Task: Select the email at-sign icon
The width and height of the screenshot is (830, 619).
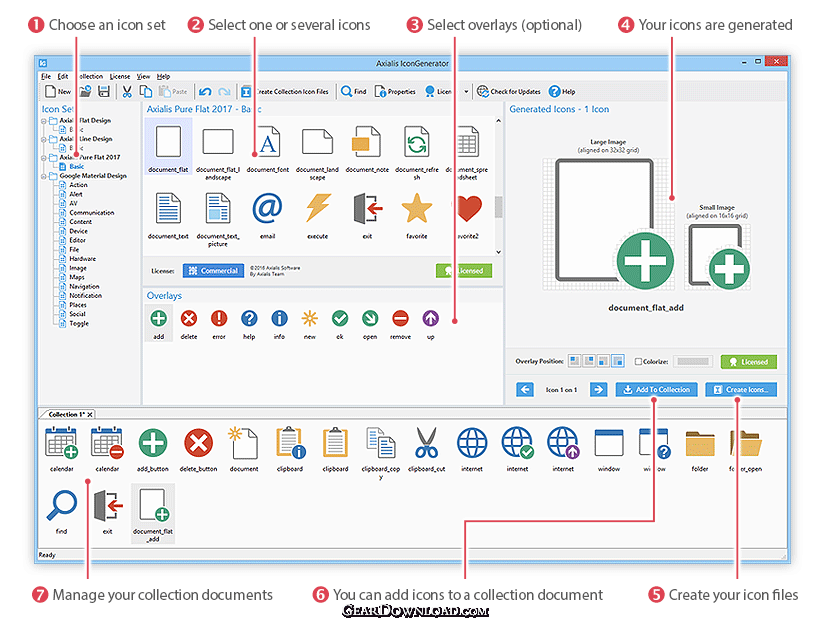Action: [267, 216]
